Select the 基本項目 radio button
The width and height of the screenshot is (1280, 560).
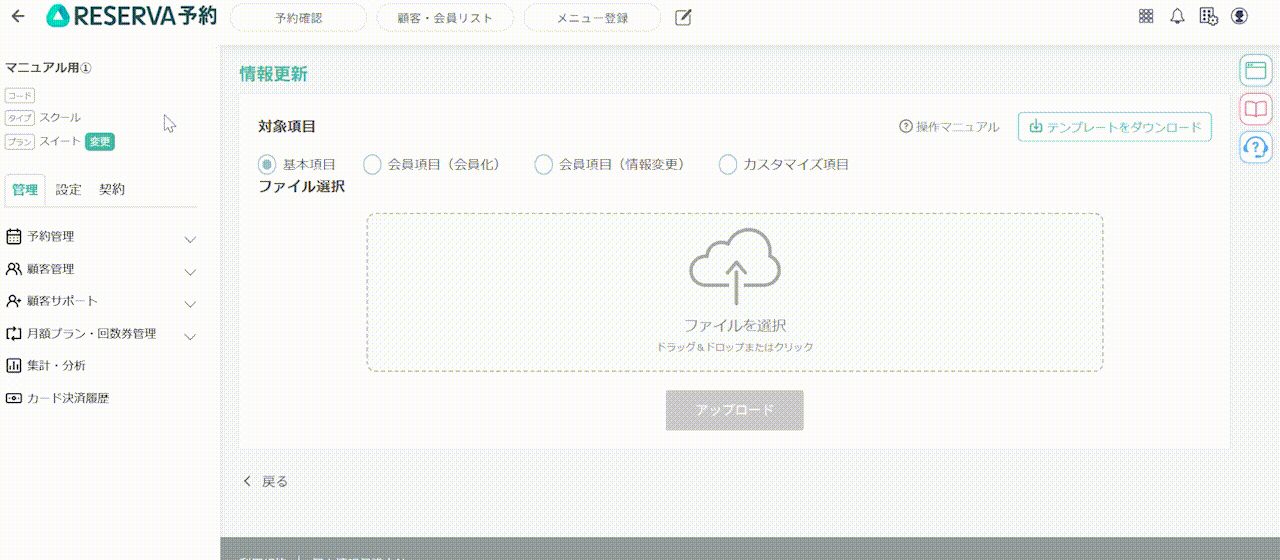[267, 164]
